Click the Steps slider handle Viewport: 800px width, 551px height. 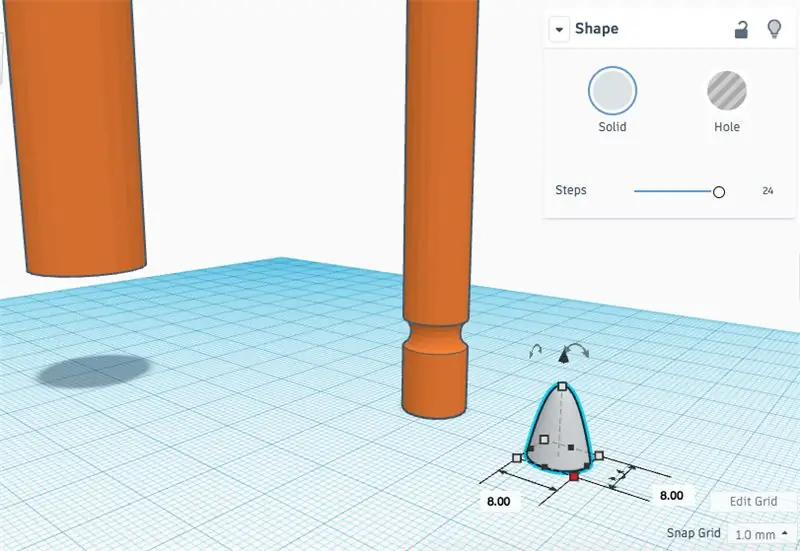tap(719, 192)
